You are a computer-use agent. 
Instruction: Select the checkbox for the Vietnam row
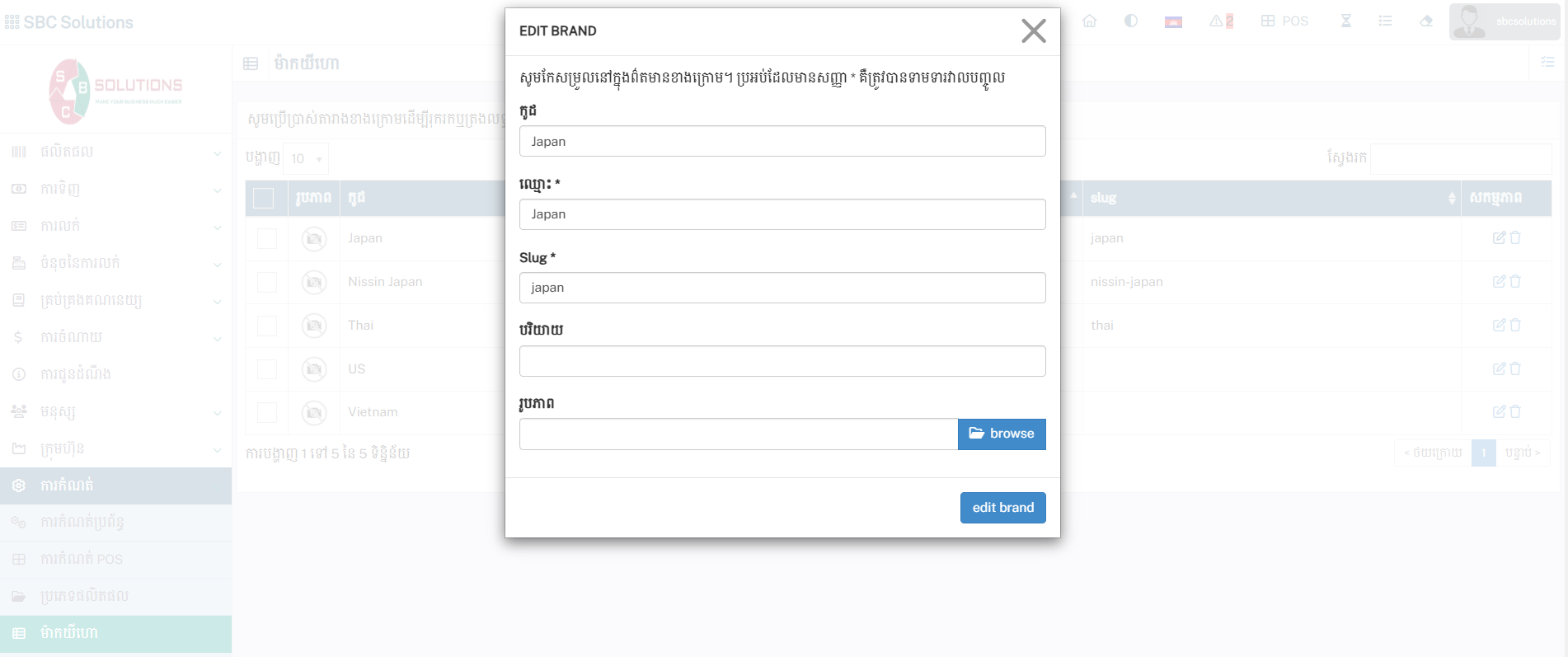267,412
